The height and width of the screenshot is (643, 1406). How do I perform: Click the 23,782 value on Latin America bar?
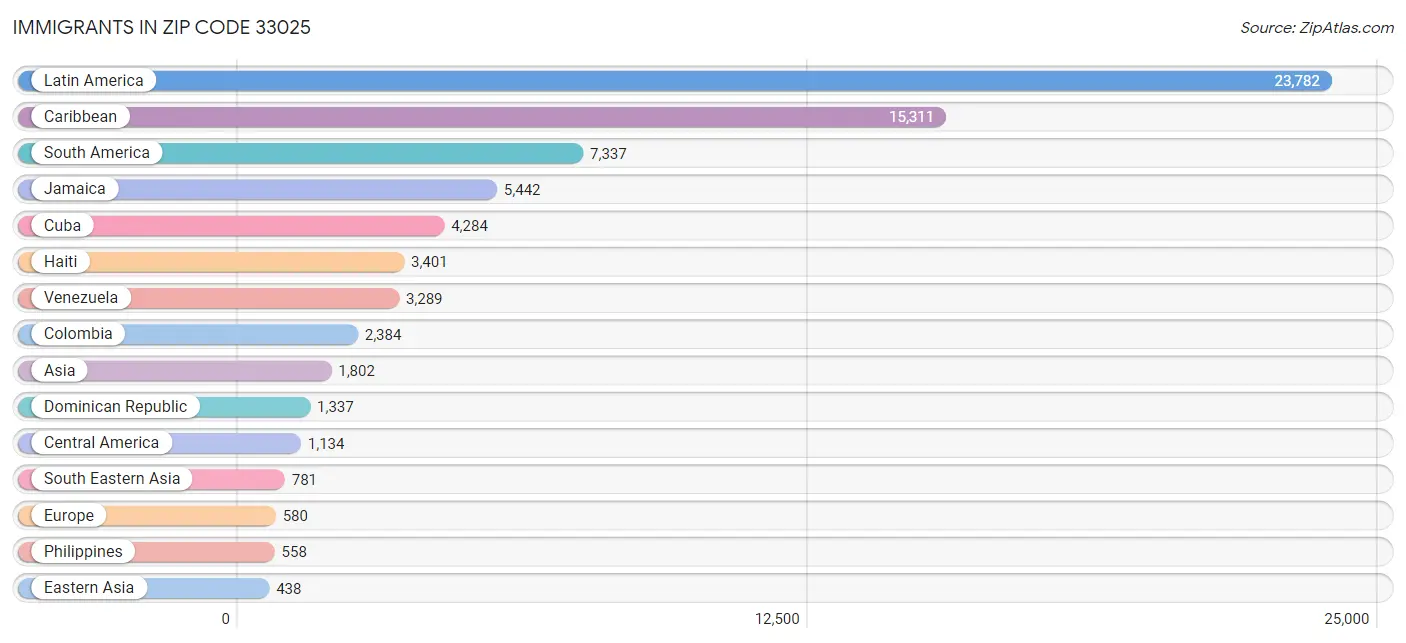pyautogui.click(x=1296, y=81)
